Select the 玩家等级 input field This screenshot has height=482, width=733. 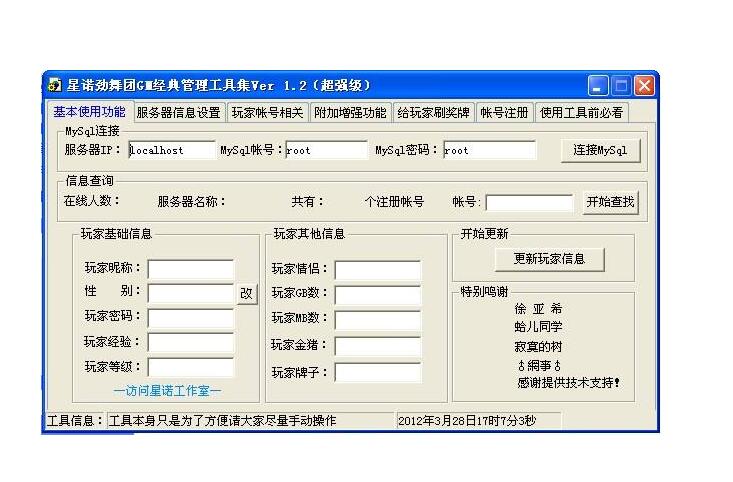pos(190,367)
